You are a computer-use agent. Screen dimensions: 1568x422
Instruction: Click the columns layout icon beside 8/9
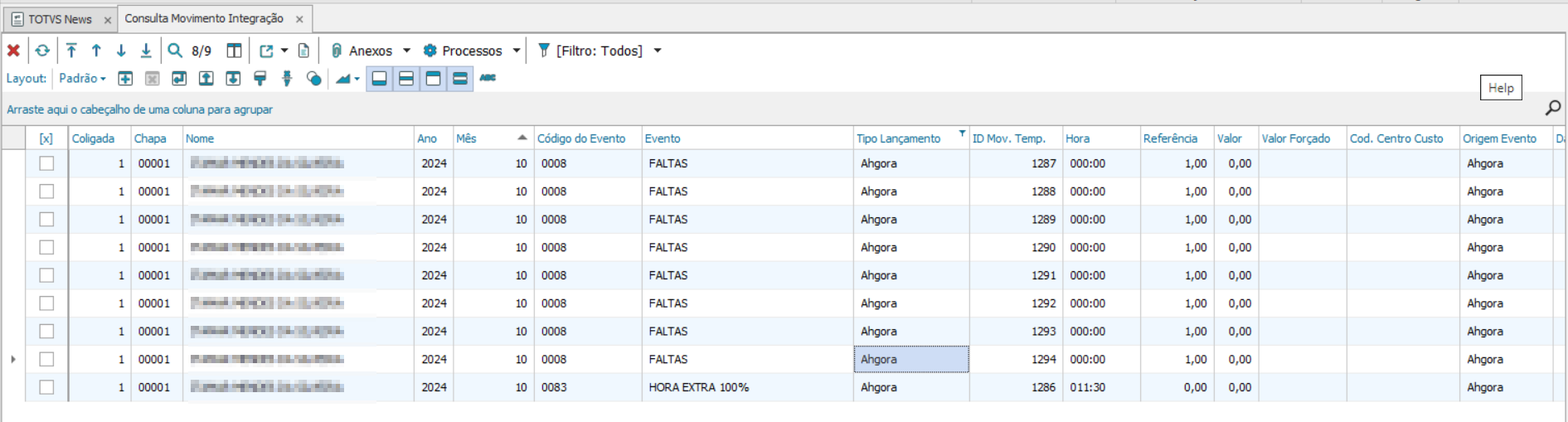coord(235,51)
